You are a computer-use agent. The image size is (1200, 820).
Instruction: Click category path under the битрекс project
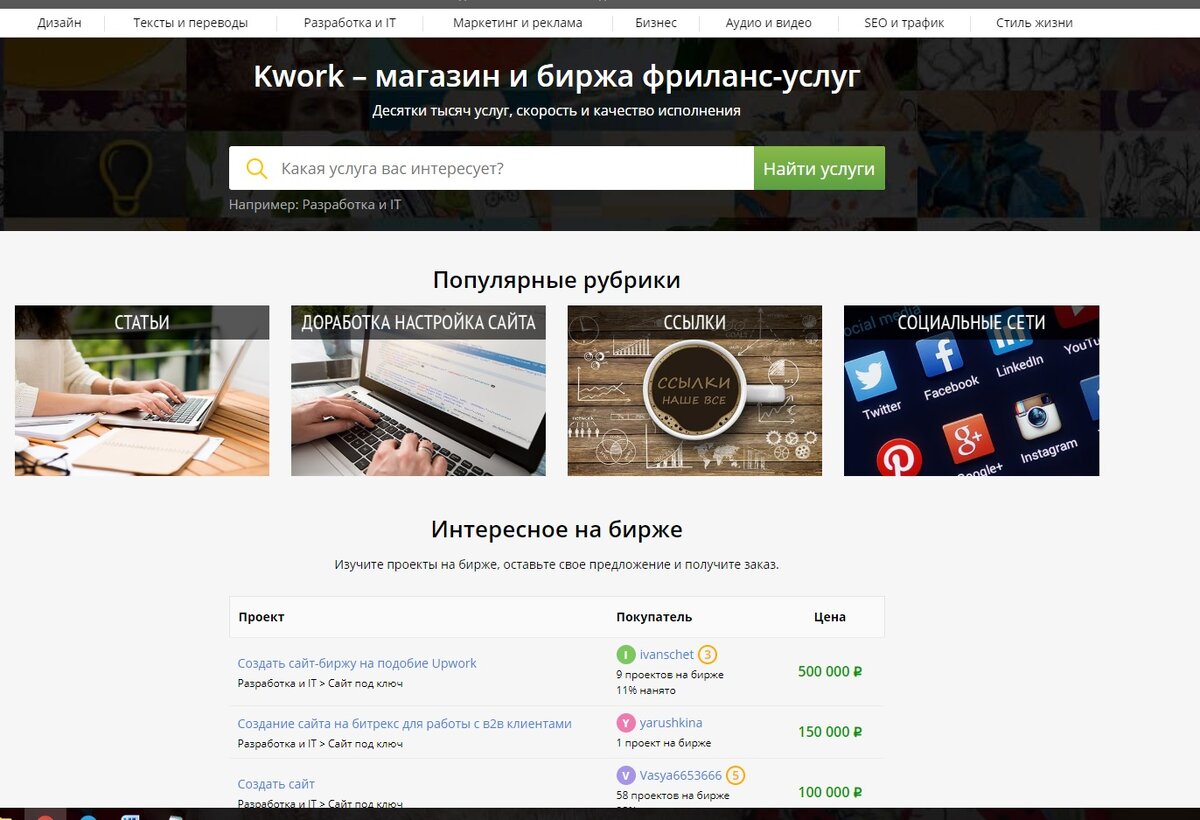tap(320, 744)
